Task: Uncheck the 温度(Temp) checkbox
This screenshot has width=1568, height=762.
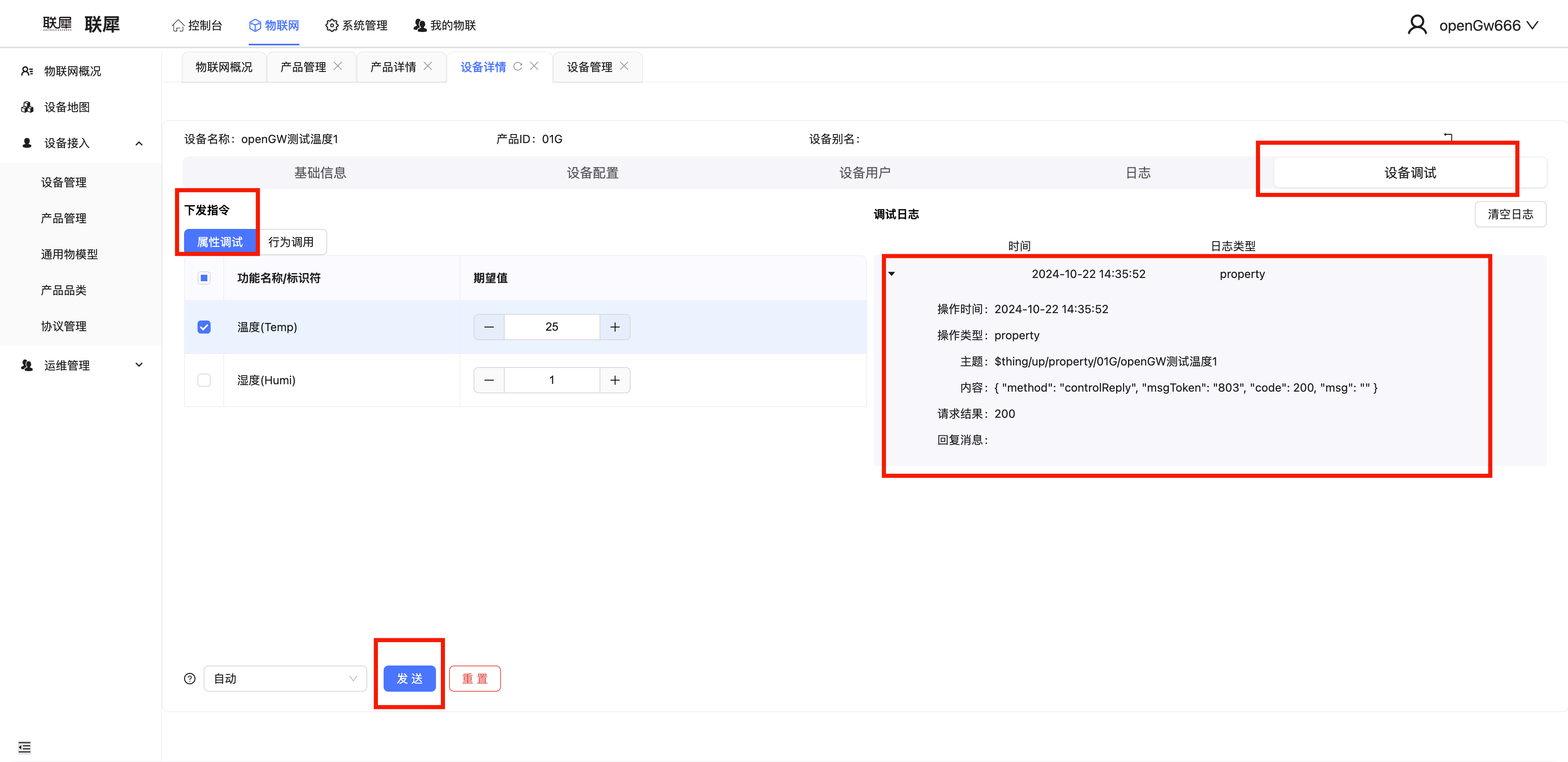Action: (x=204, y=327)
